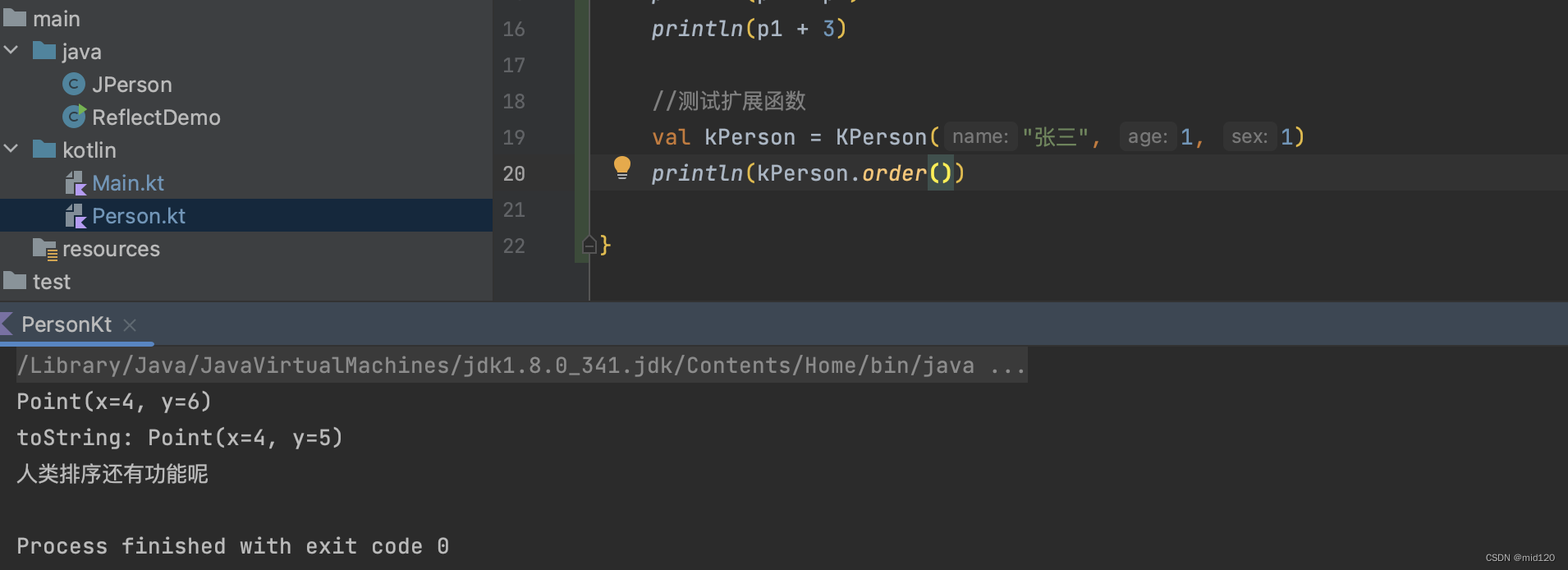Collapse the java folder chevron

coord(11,51)
